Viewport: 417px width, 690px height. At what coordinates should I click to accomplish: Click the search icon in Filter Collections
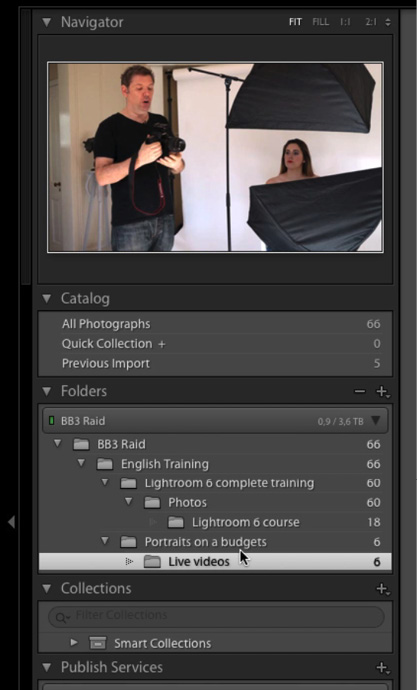pos(62,618)
